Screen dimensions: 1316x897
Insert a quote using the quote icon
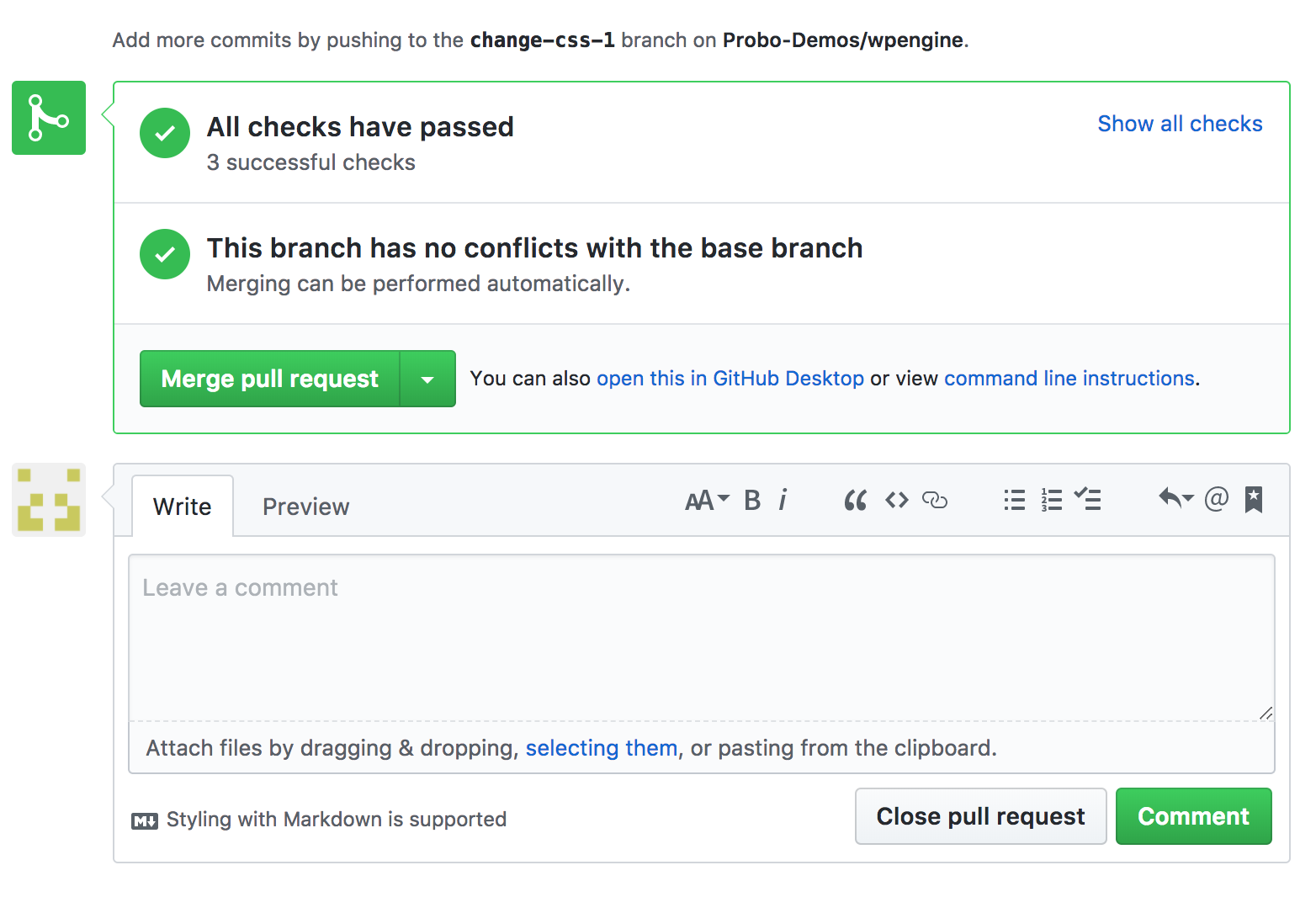pos(855,501)
